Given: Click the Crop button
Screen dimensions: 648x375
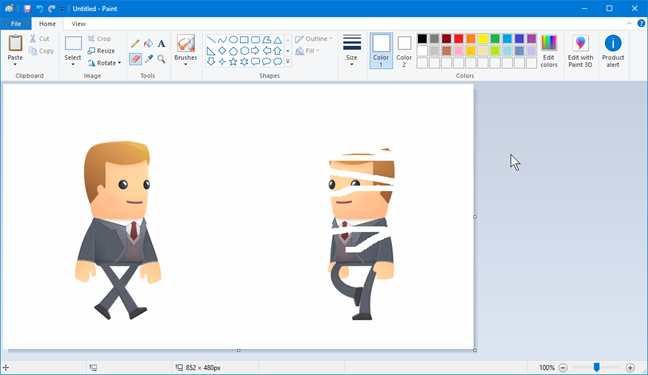Looking at the screenshot, I should pyautogui.click(x=99, y=38).
